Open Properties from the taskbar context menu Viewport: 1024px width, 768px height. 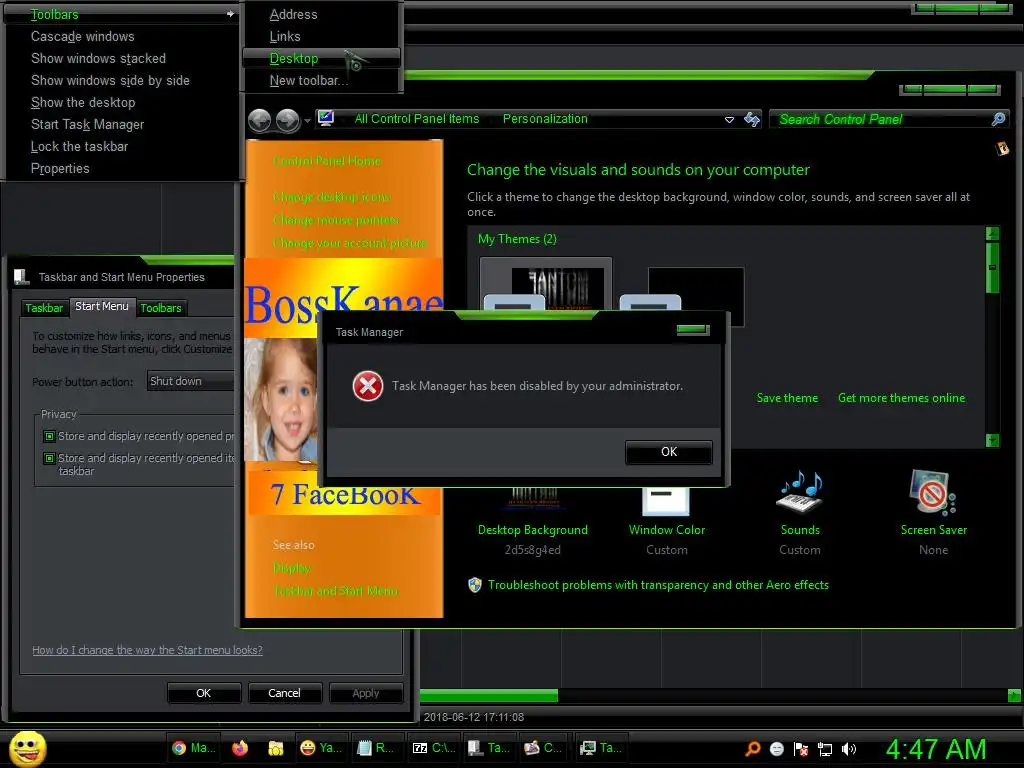tap(121, 168)
